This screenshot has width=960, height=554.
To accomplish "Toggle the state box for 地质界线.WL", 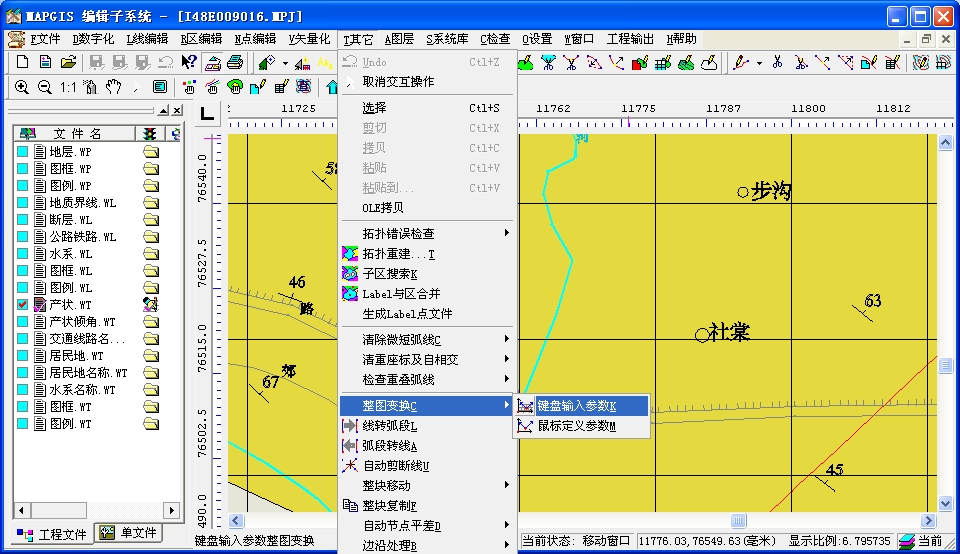I will tap(23, 203).
